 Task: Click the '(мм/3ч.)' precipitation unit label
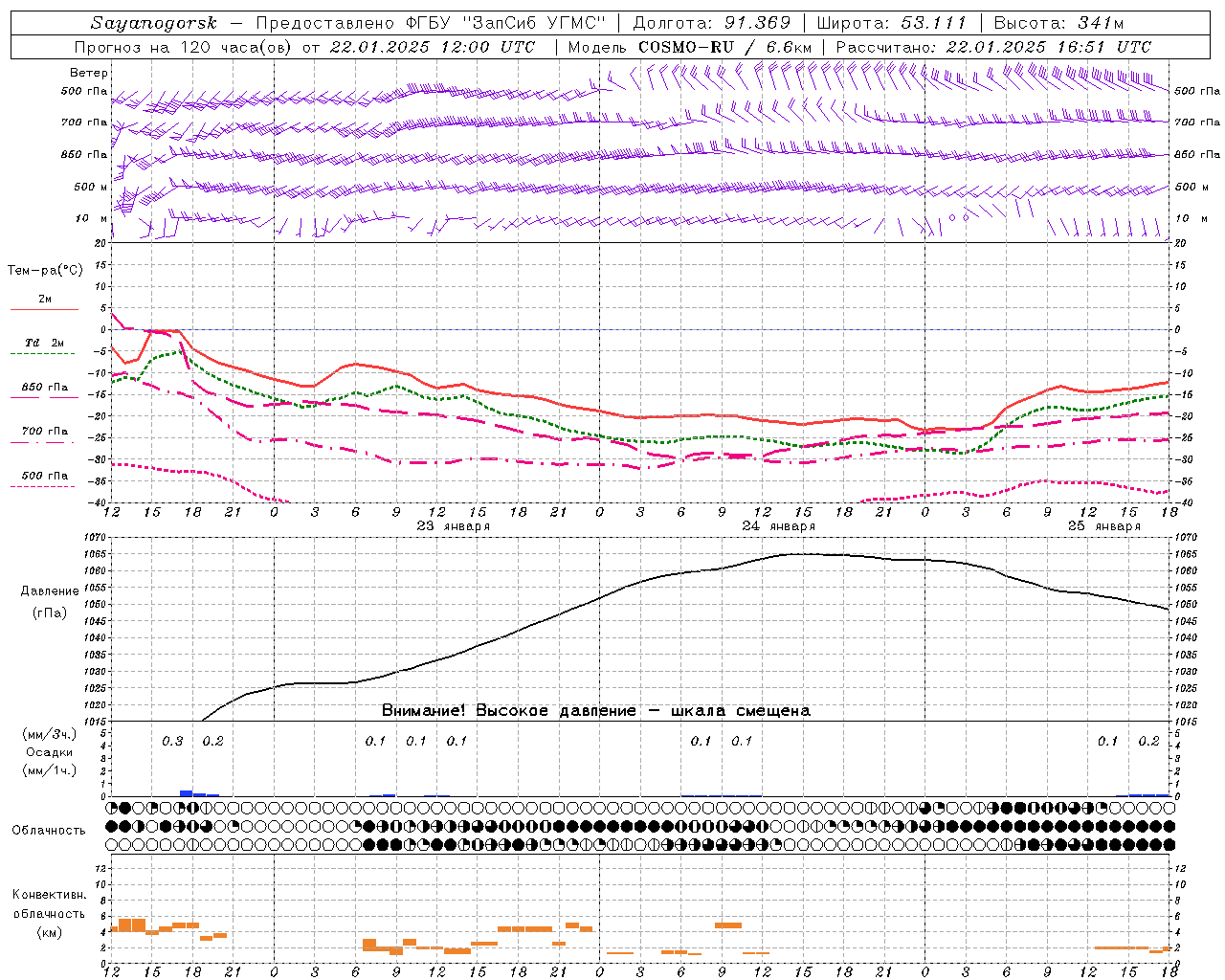tap(49, 734)
